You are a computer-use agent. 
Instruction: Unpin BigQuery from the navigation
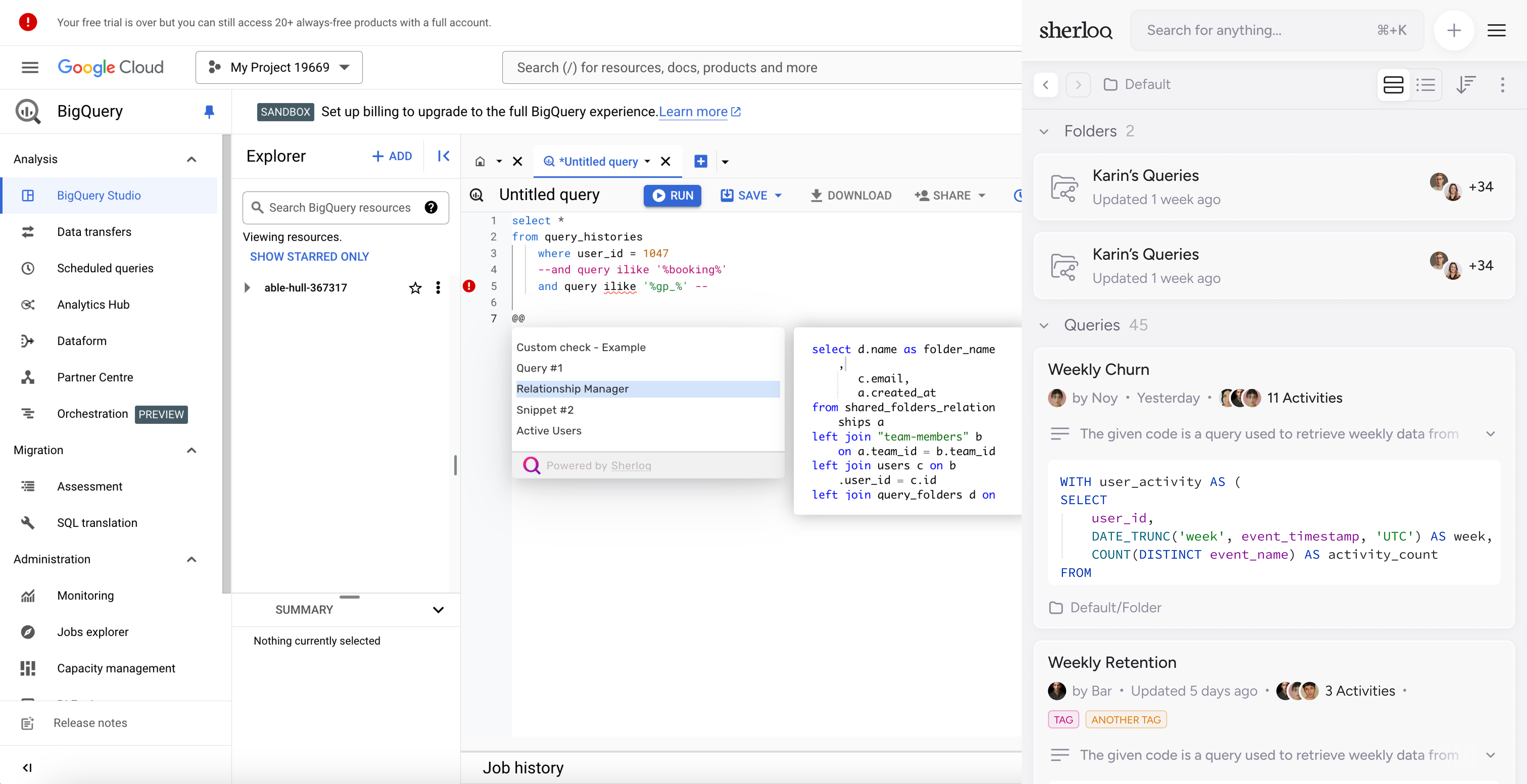209,111
